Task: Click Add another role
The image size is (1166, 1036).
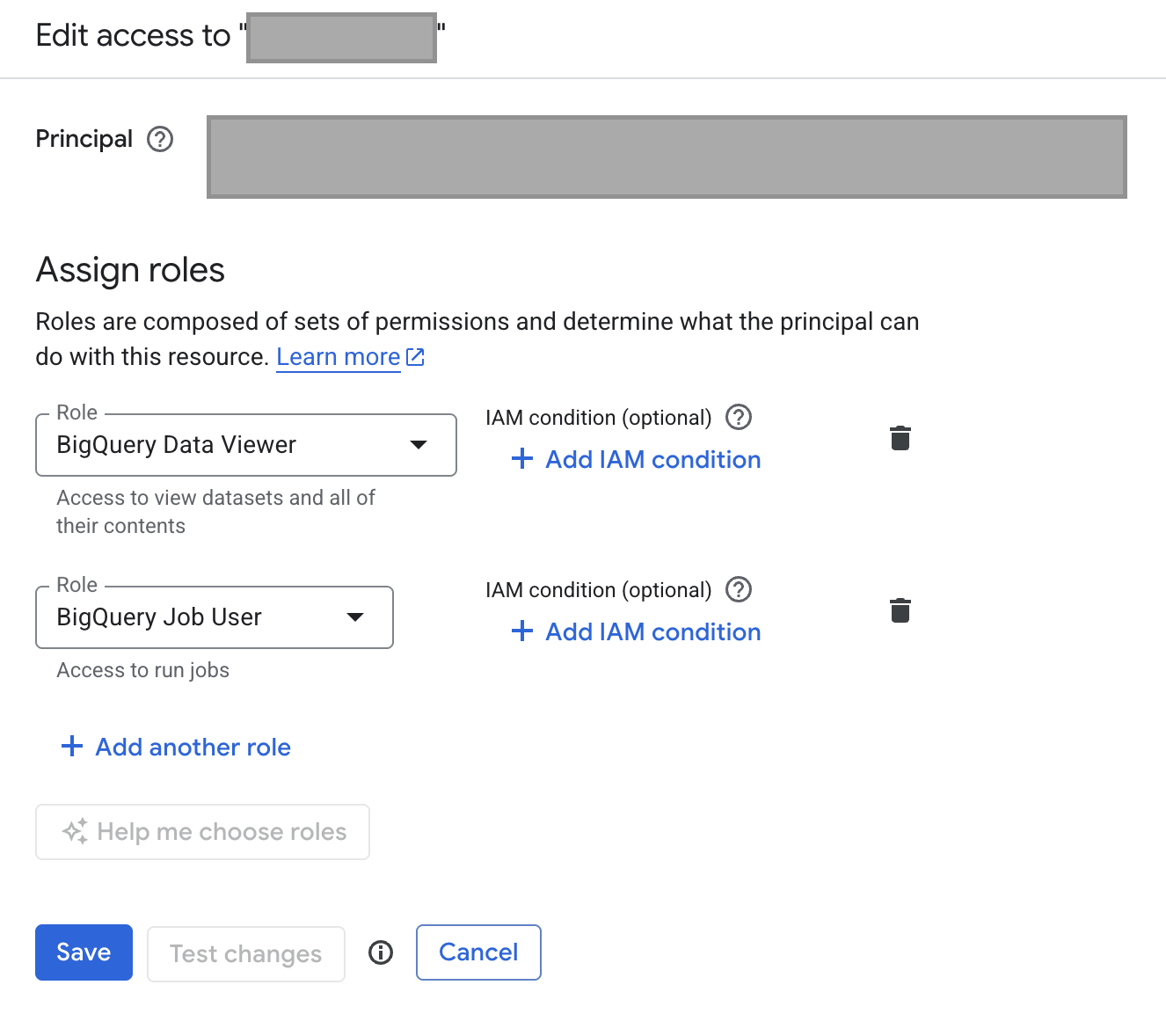Action: click(193, 747)
